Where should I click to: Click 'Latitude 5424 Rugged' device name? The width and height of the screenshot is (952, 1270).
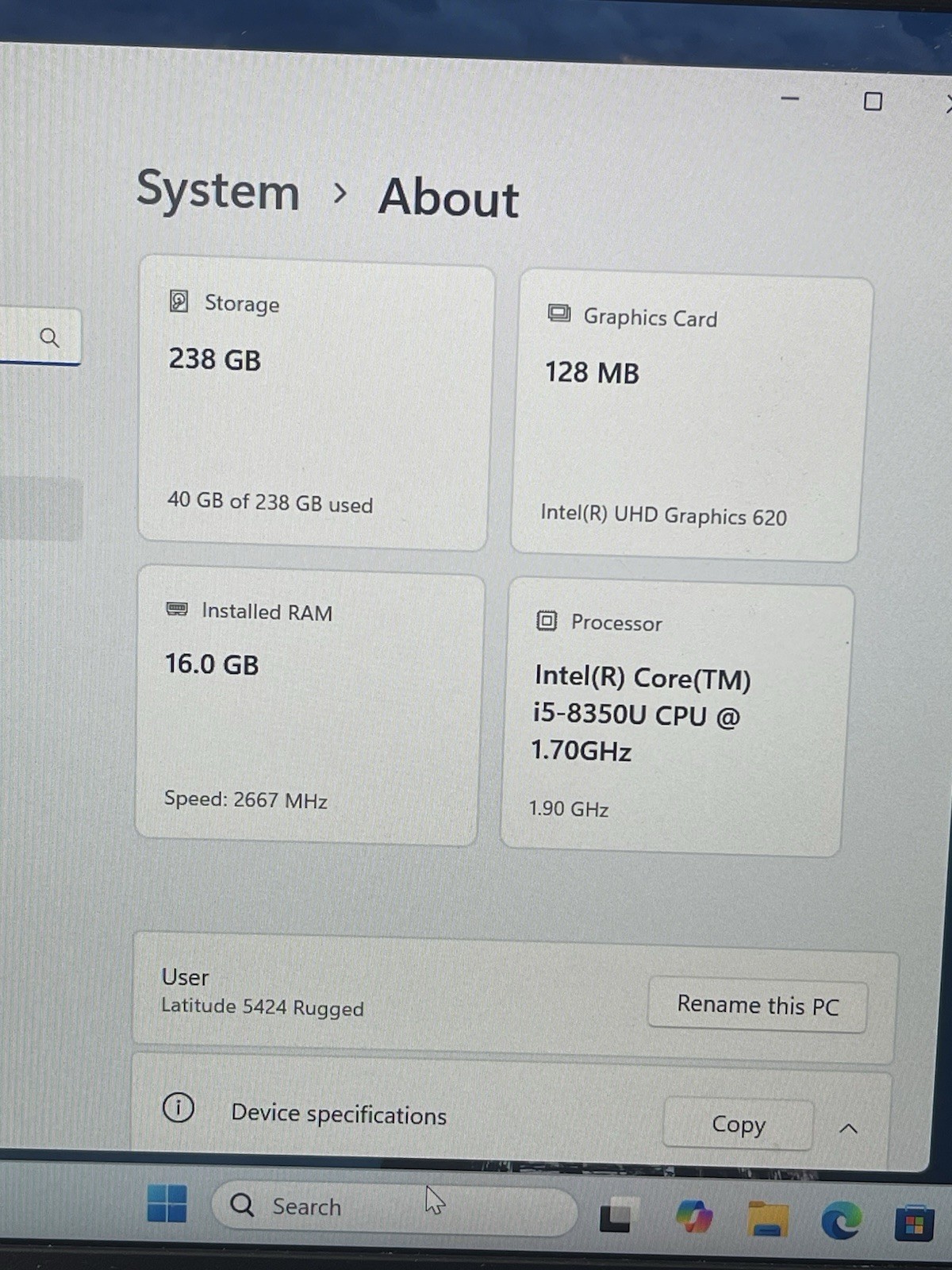[263, 1007]
